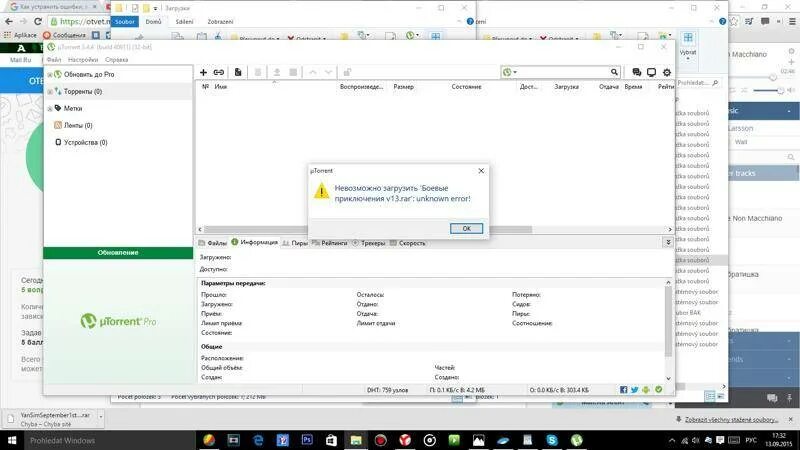Click the Remove torrent trash icon

tap(258, 72)
